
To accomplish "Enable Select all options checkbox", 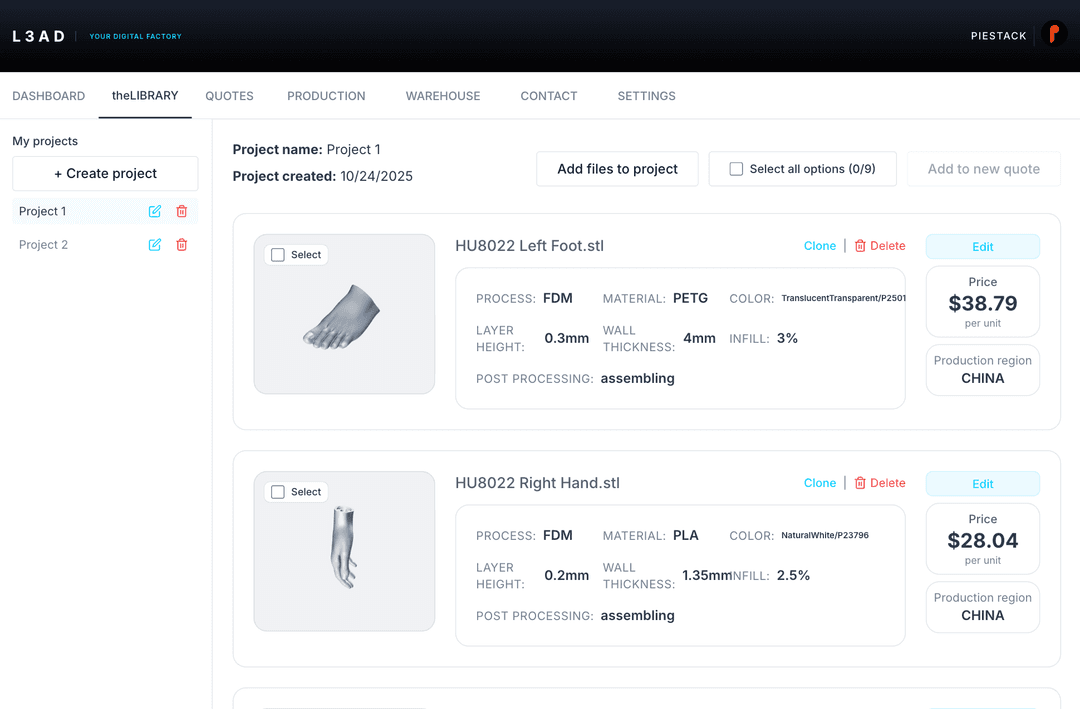I will pos(737,168).
